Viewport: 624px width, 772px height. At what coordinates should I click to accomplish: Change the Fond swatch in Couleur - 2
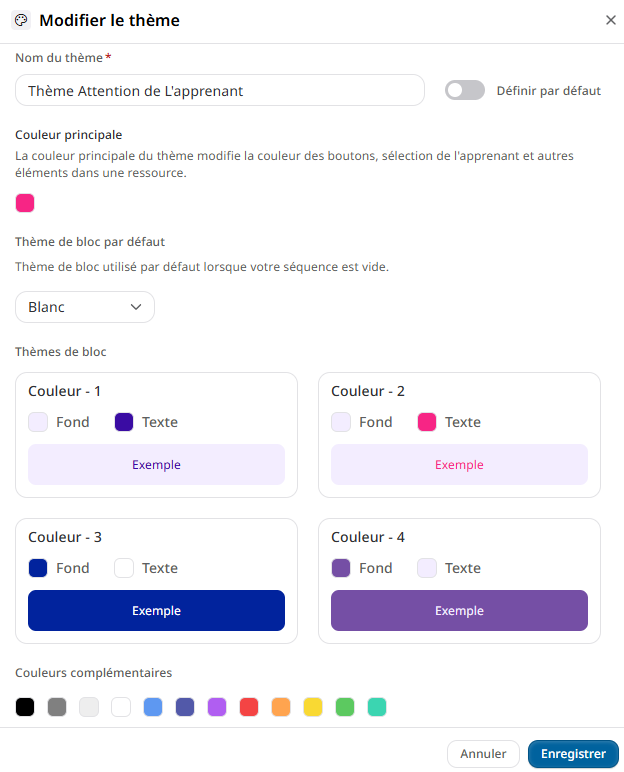click(341, 422)
